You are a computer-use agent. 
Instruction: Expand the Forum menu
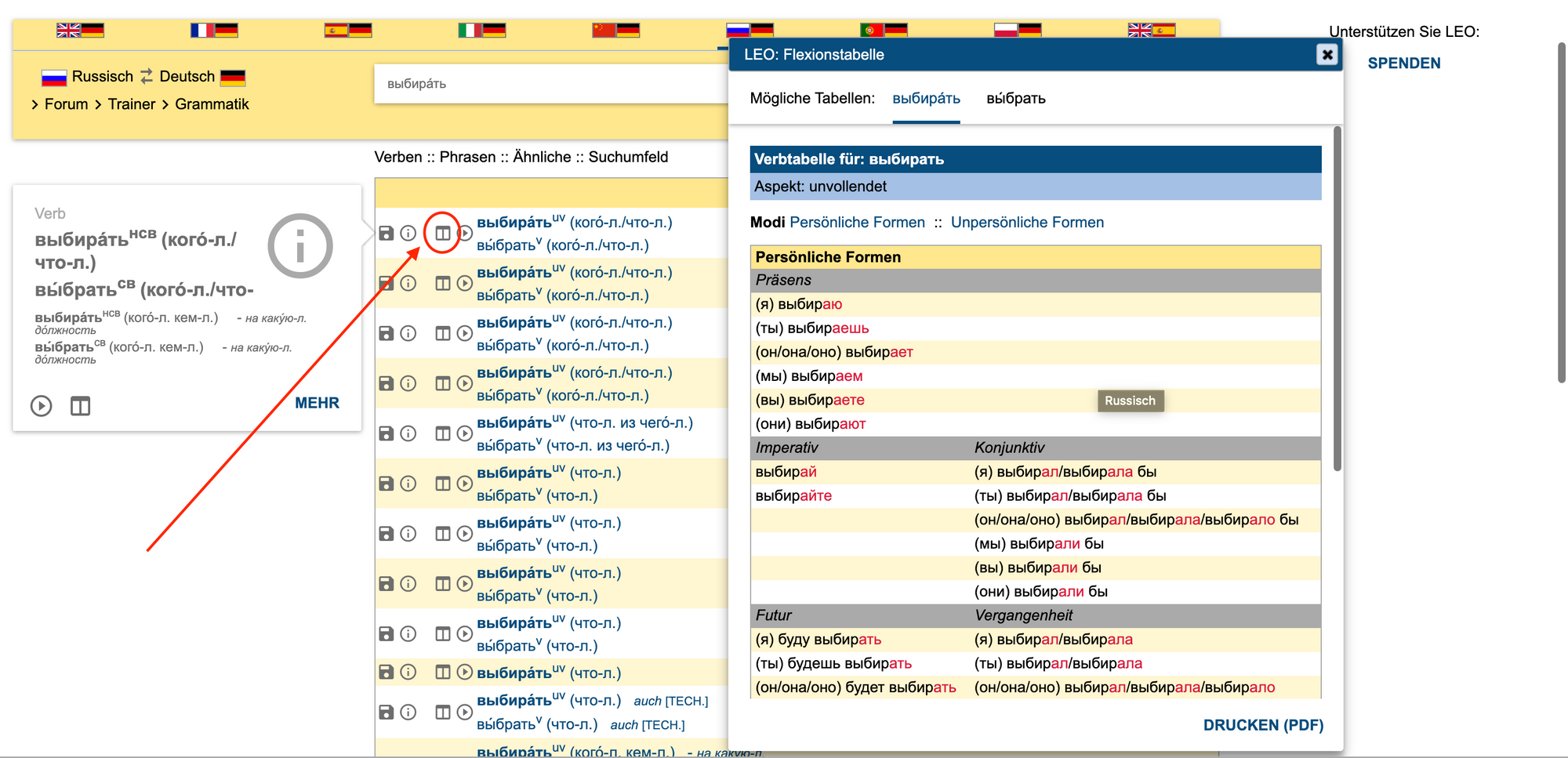[x=66, y=104]
